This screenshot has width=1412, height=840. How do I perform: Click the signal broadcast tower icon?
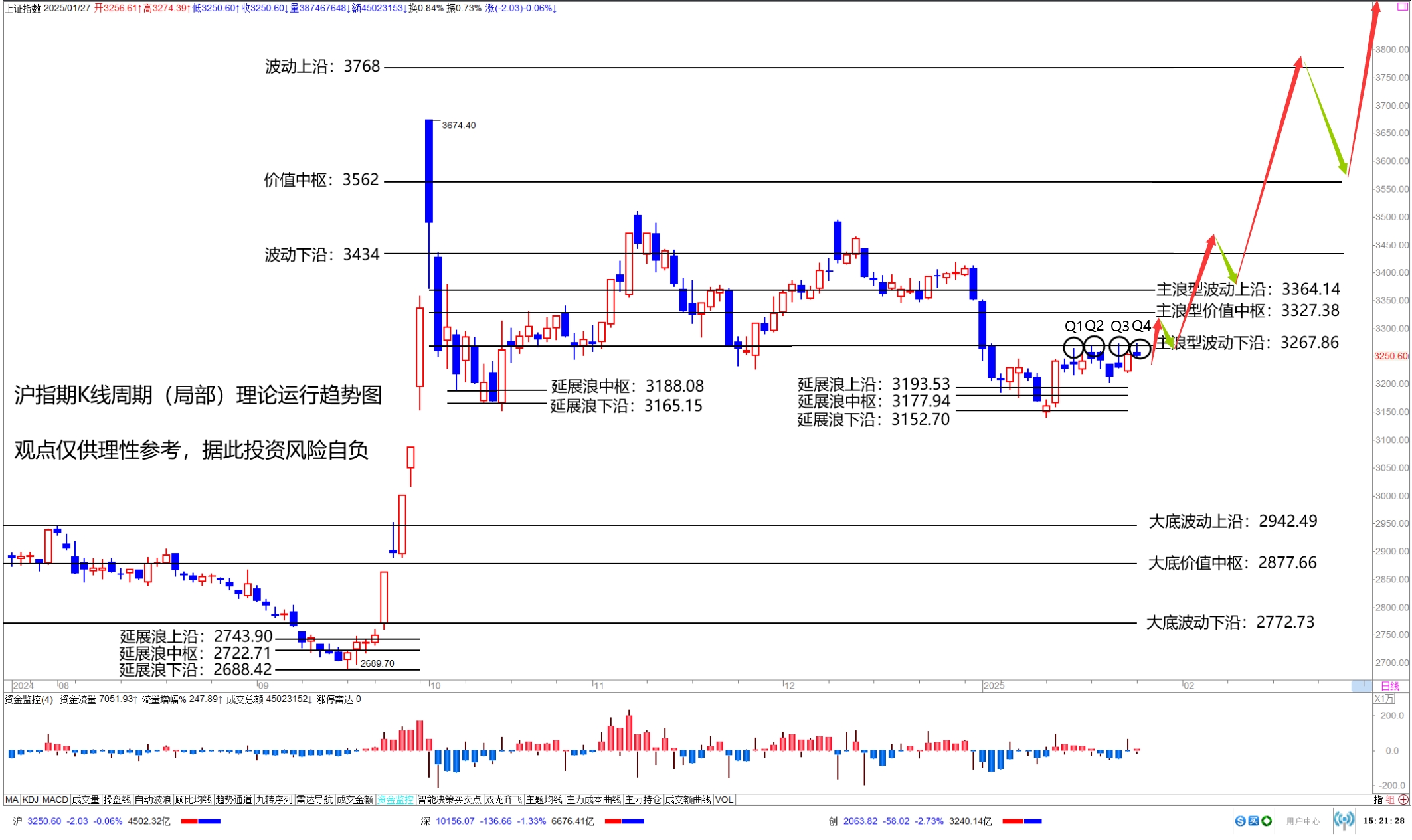pos(1344,821)
